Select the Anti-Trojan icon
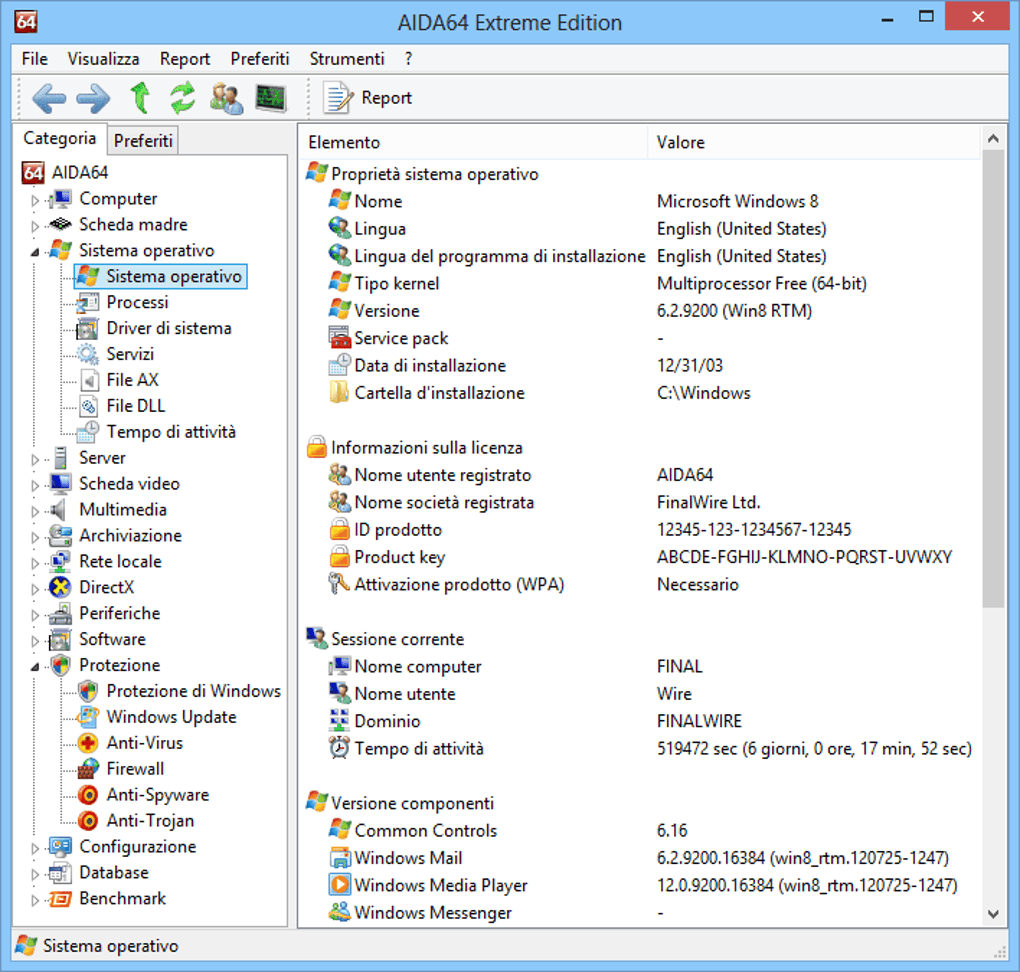Screen dimensions: 1020x972 pyautogui.click(x=88, y=821)
